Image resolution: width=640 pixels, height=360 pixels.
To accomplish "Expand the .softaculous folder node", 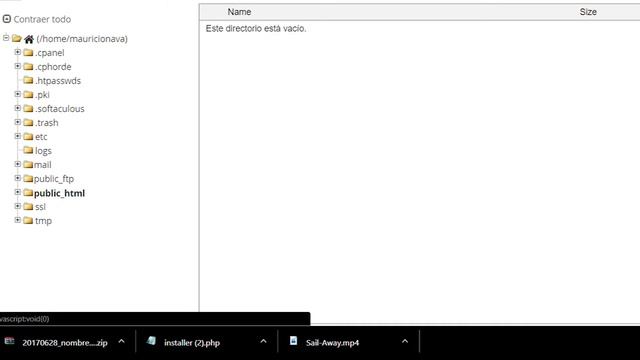I will pos(18,108).
